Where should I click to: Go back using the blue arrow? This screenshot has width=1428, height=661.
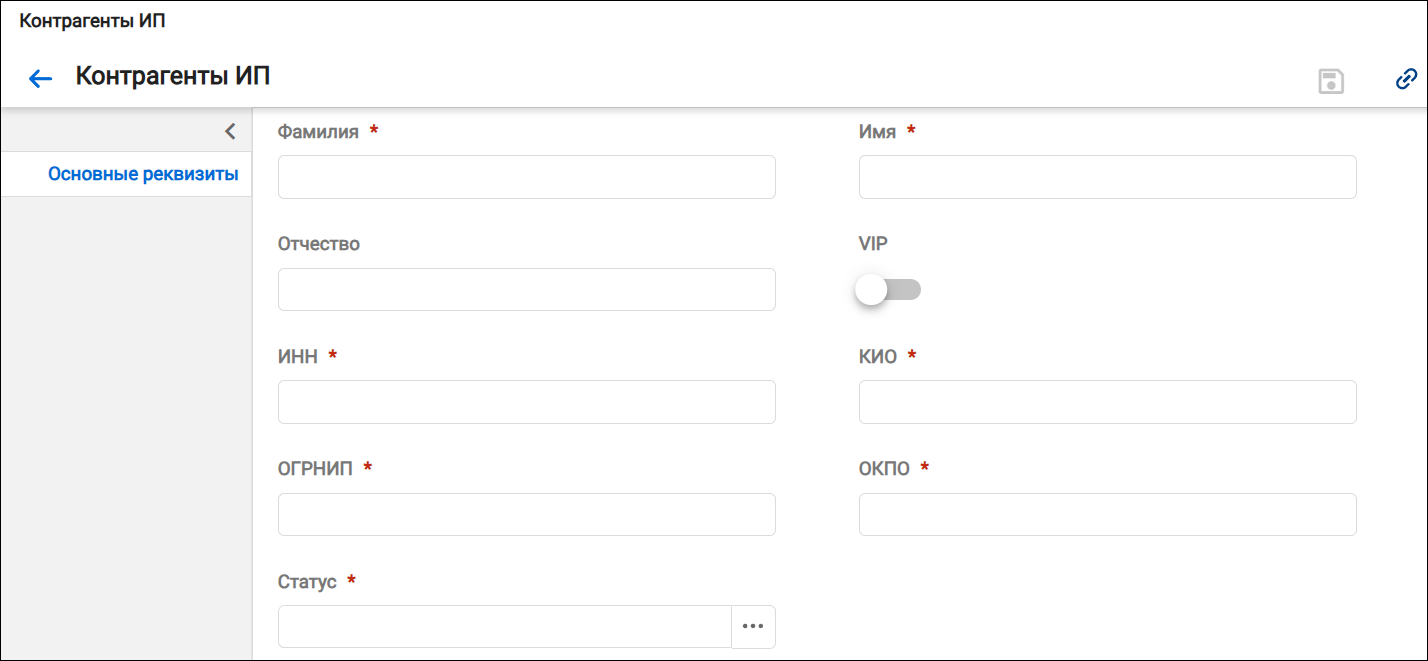40,79
